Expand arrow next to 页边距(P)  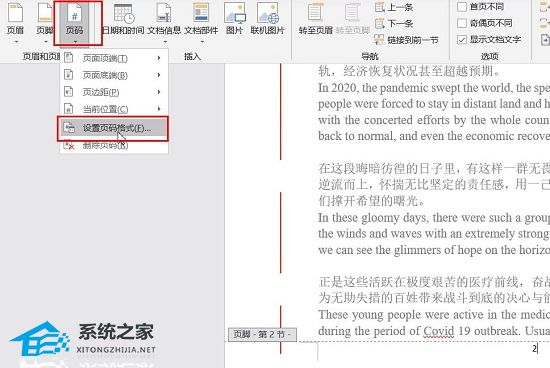coord(159,92)
